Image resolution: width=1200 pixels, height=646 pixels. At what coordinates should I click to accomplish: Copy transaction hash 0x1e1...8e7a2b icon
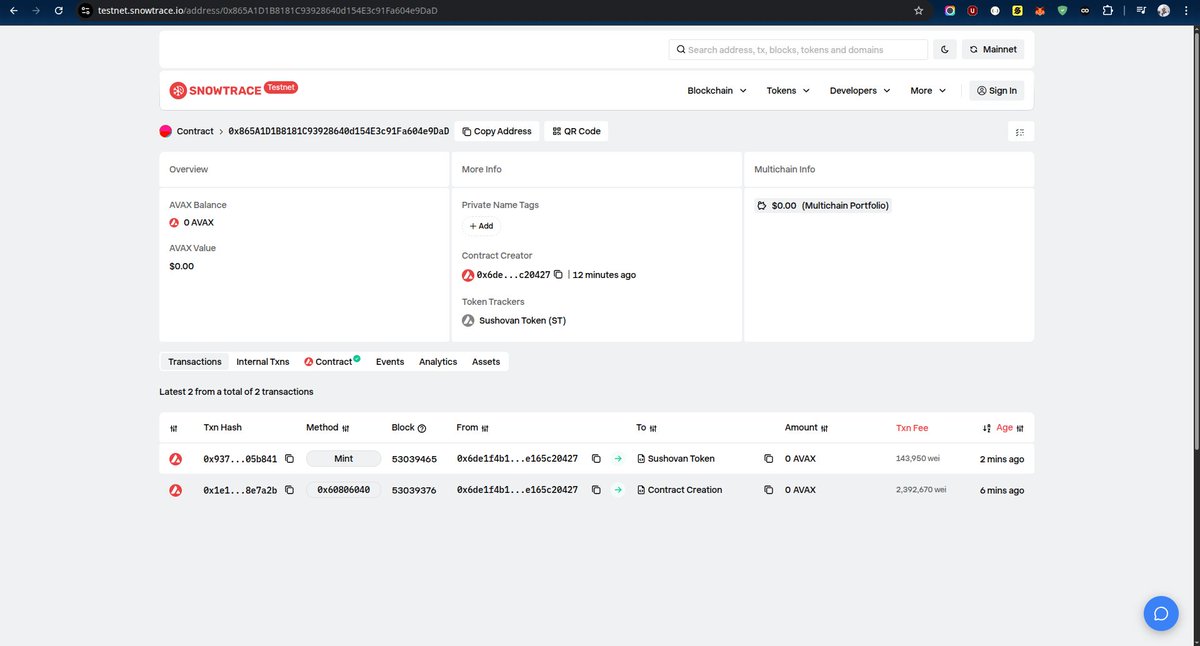[x=289, y=490]
